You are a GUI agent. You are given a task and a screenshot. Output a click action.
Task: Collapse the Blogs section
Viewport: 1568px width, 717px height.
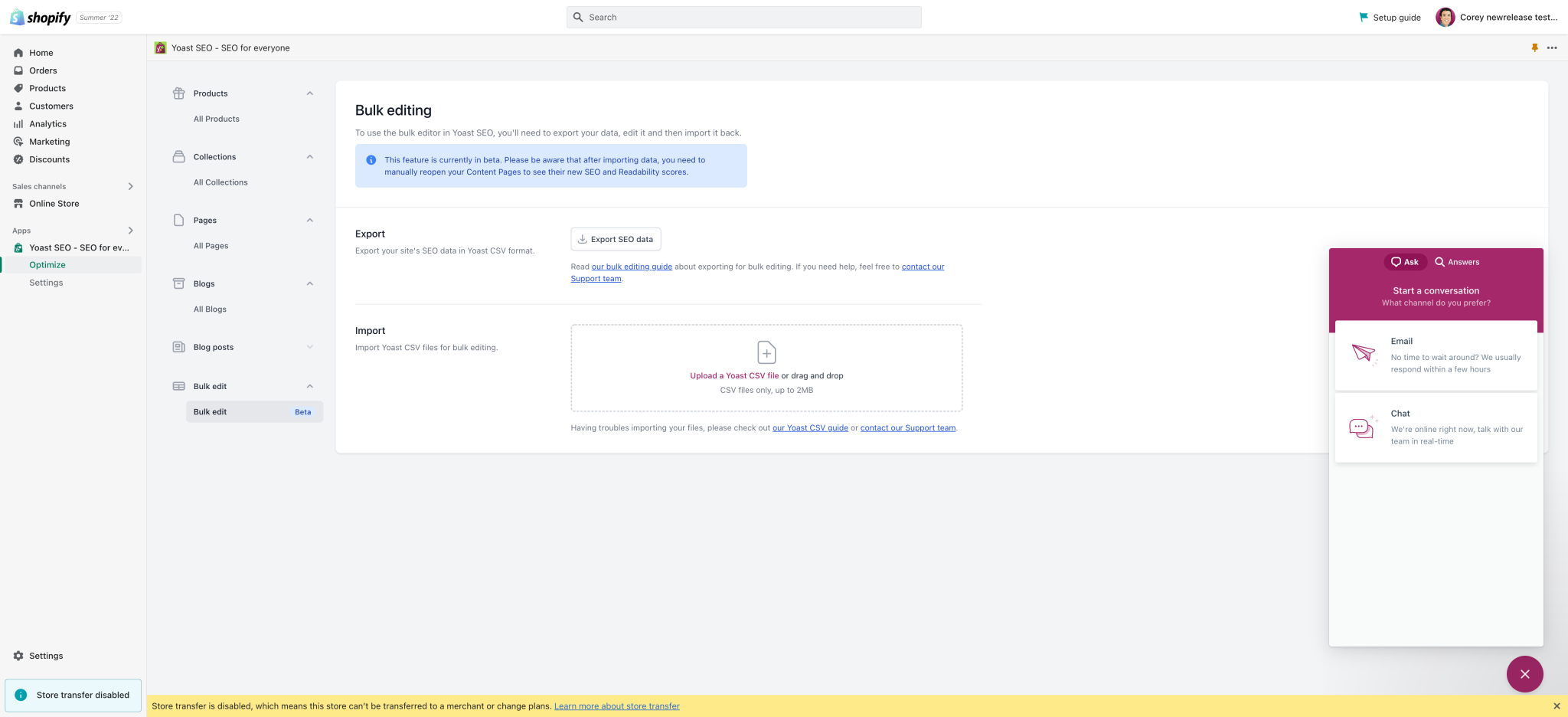310,283
